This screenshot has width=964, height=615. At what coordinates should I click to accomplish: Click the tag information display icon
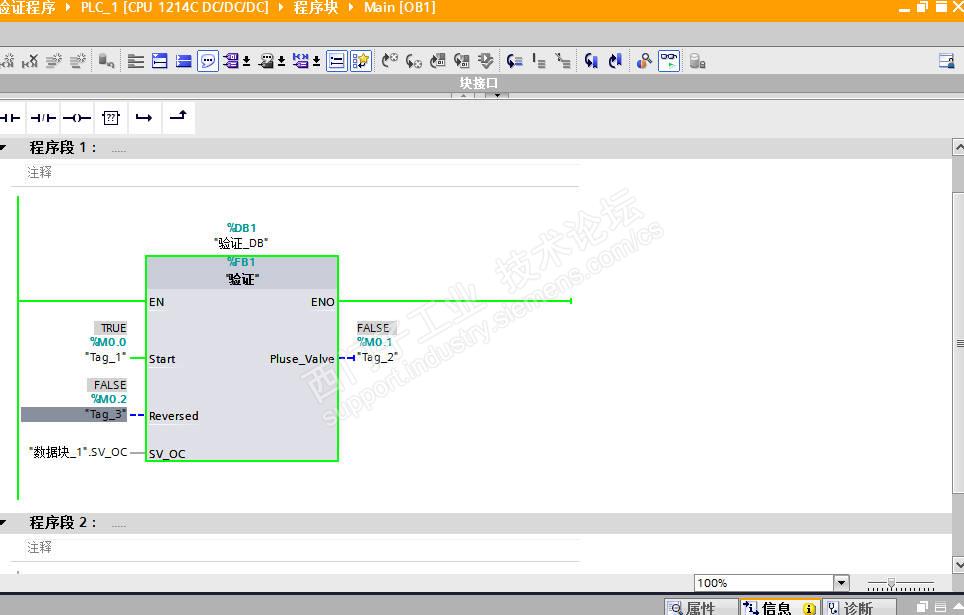pyautogui.click(x=266, y=61)
